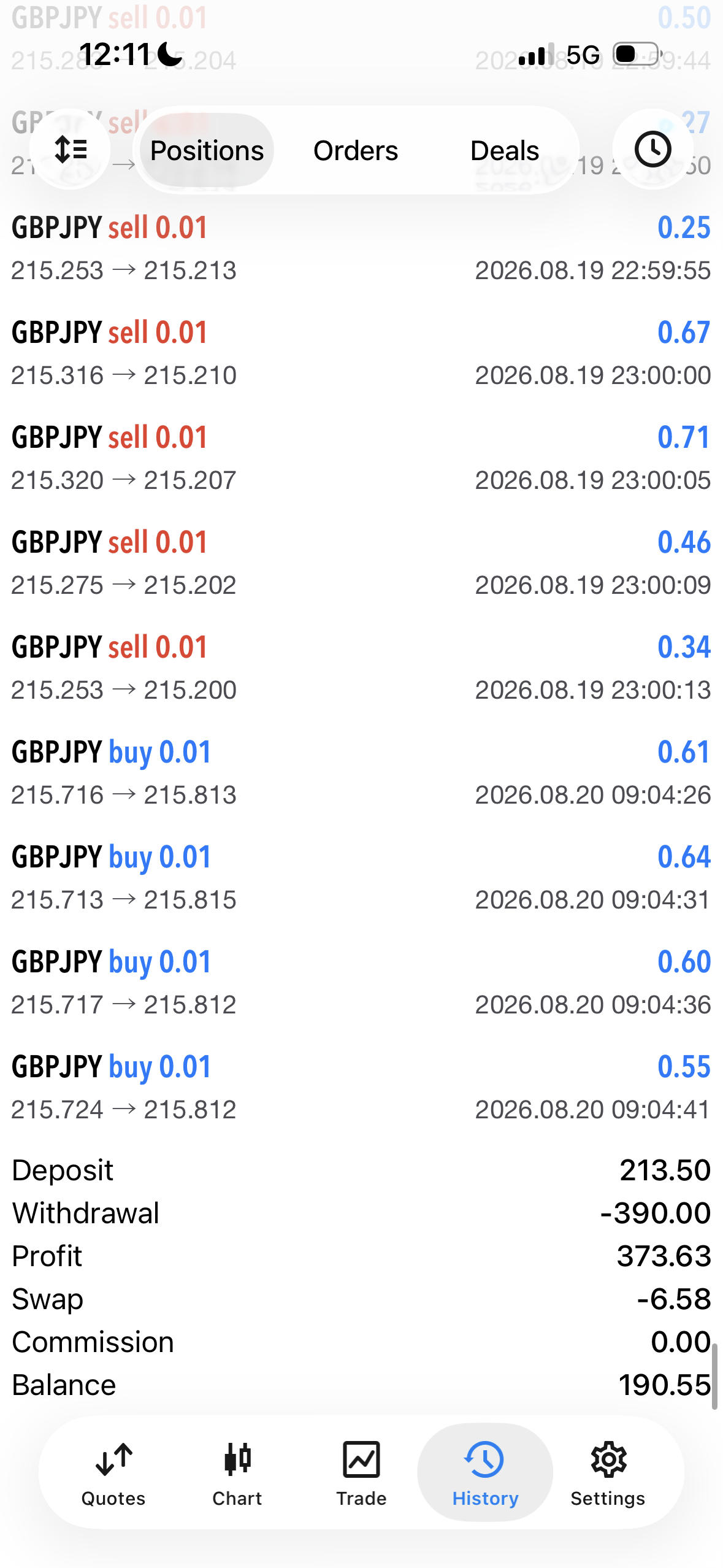The image size is (723, 1568).
Task: Switch to the Positions segment
Action: [x=207, y=150]
